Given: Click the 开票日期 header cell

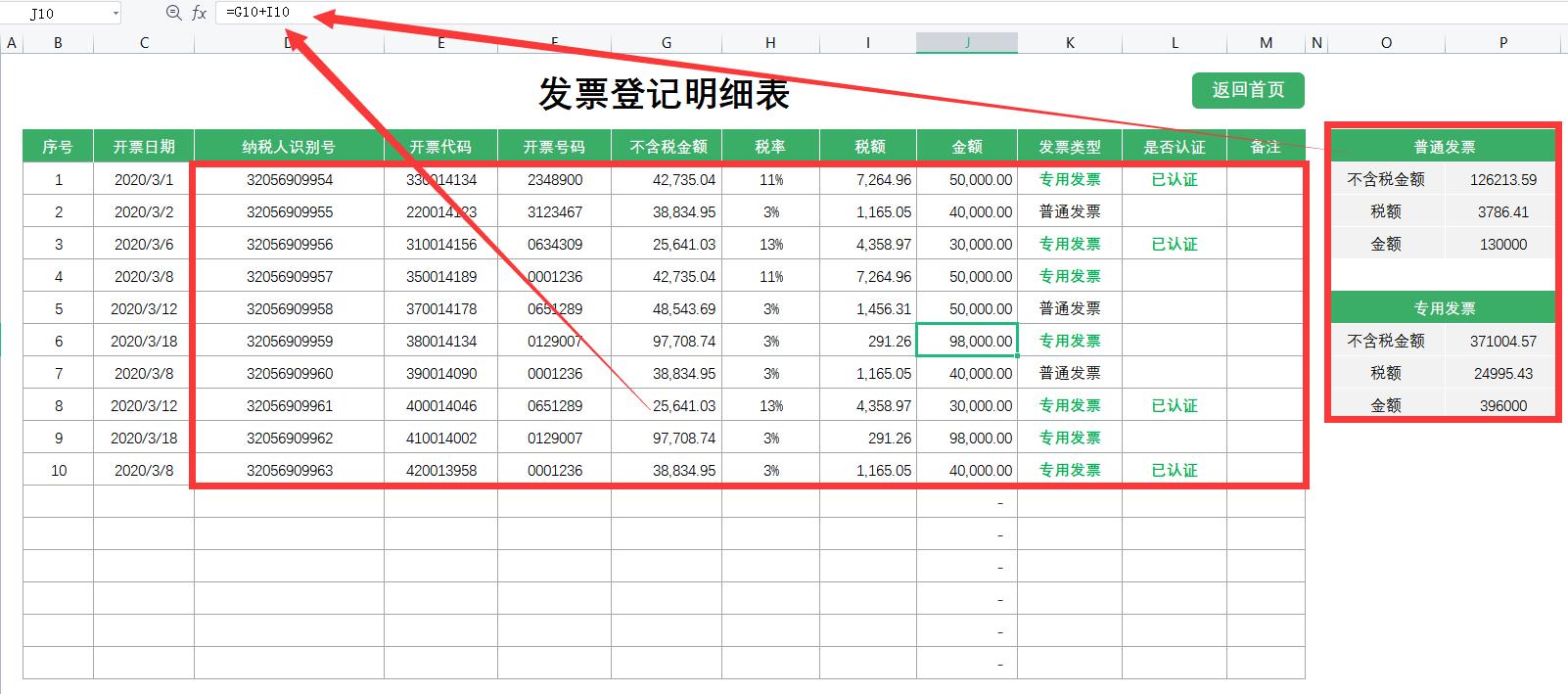Looking at the screenshot, I should (144, 146).
